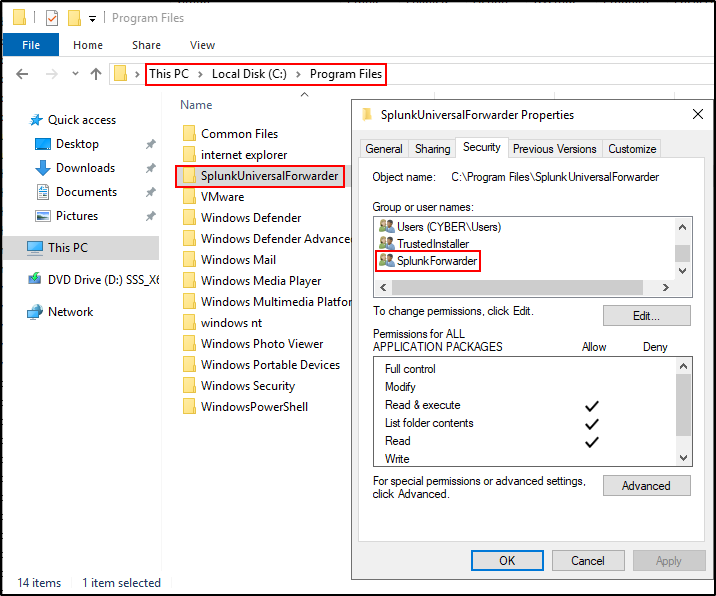The width and height of the screenshot is (716, 596).
Task: Select the internet explorer folder
Action: pos(244,155)
